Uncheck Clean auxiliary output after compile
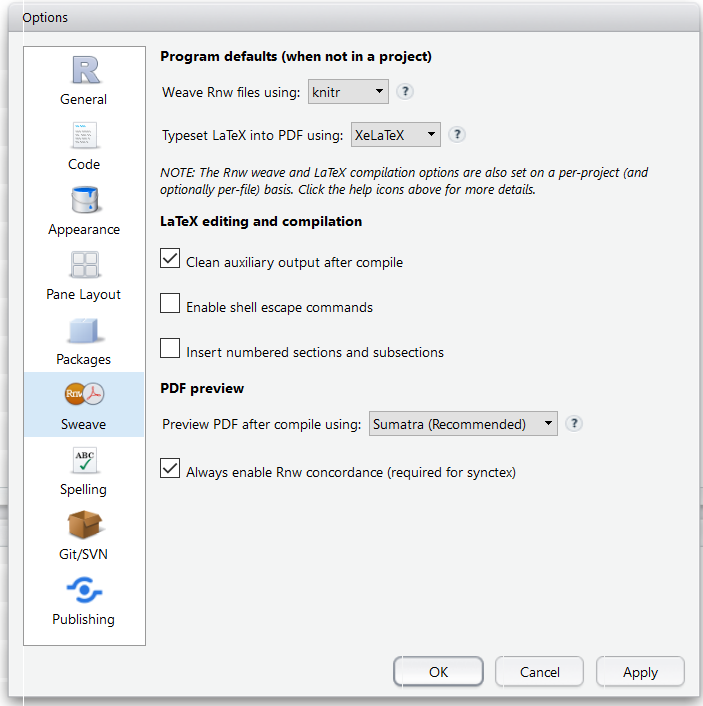Screen dimensions: 703x706 (x=170, y=258)
